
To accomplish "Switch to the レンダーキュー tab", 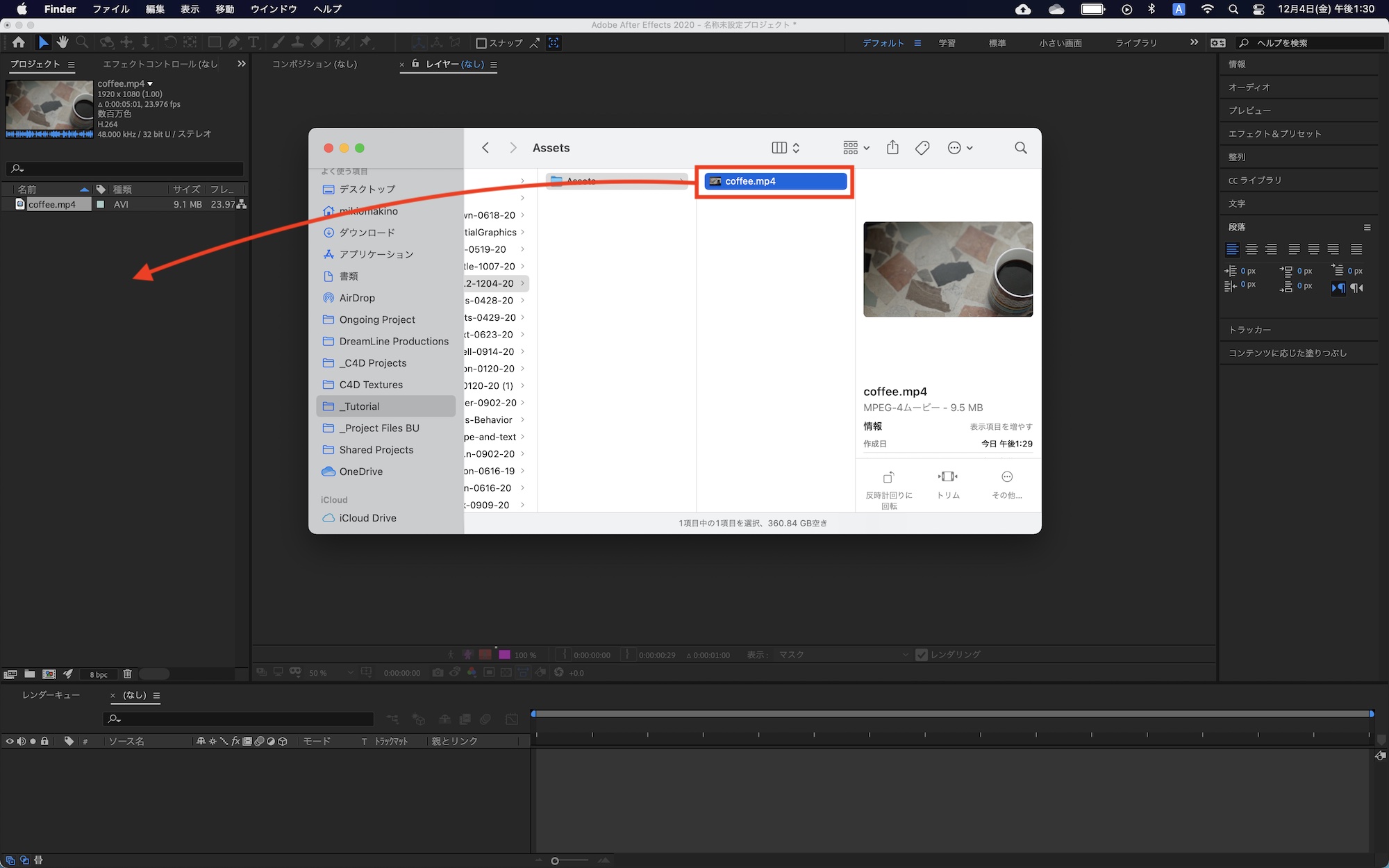I will click(51, 695).
